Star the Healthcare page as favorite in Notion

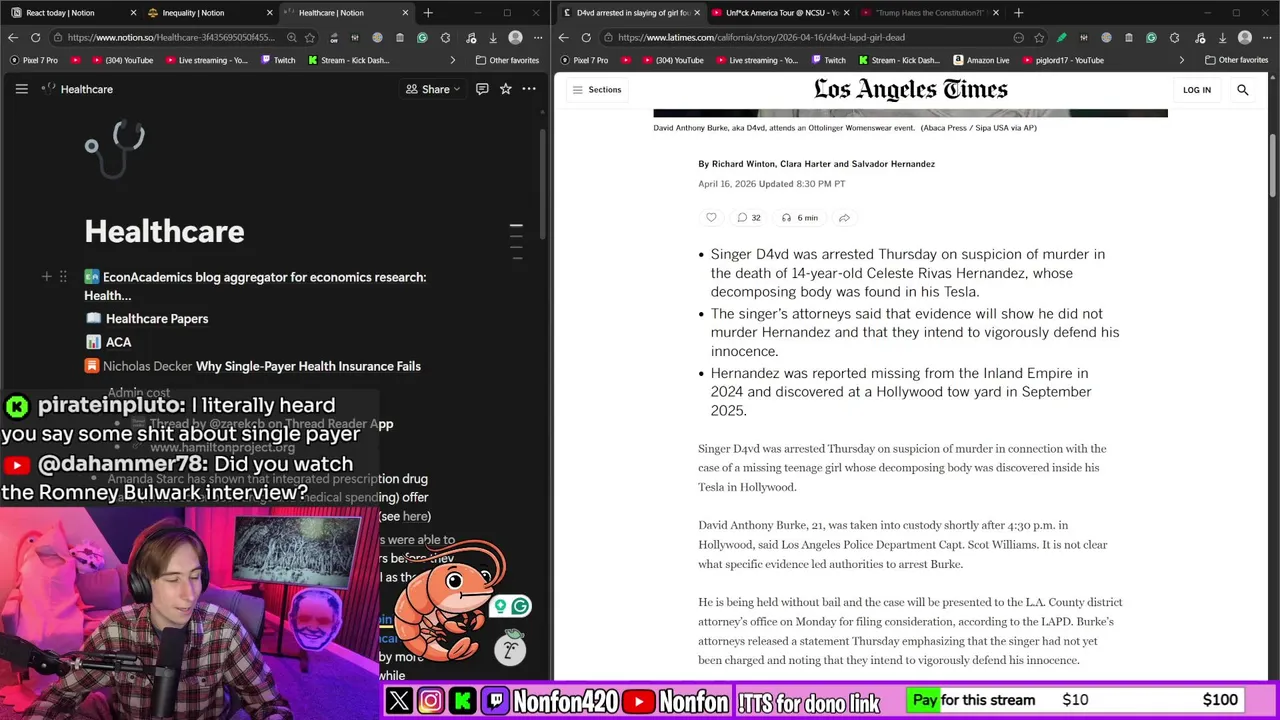point(506,89)
